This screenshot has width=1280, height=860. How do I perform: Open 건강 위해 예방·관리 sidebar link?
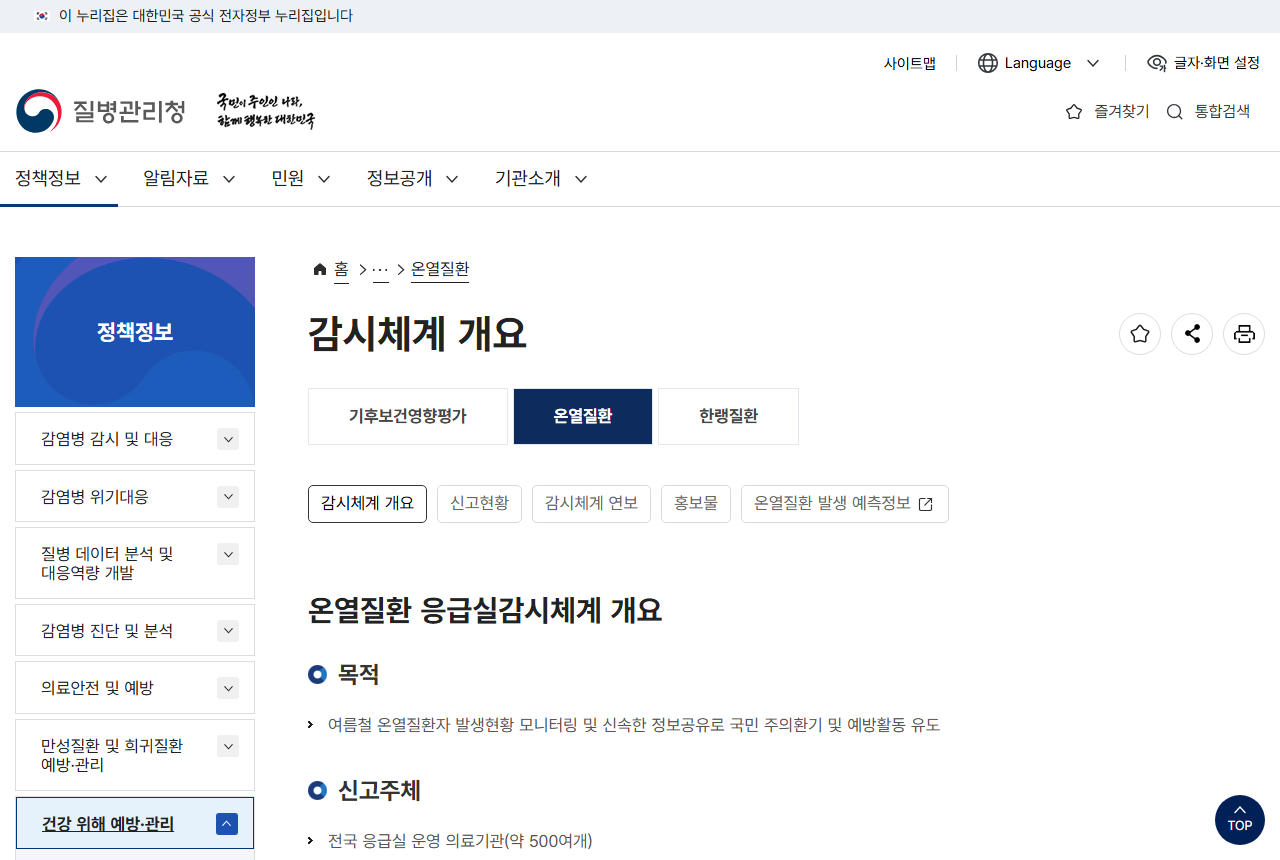108,824
